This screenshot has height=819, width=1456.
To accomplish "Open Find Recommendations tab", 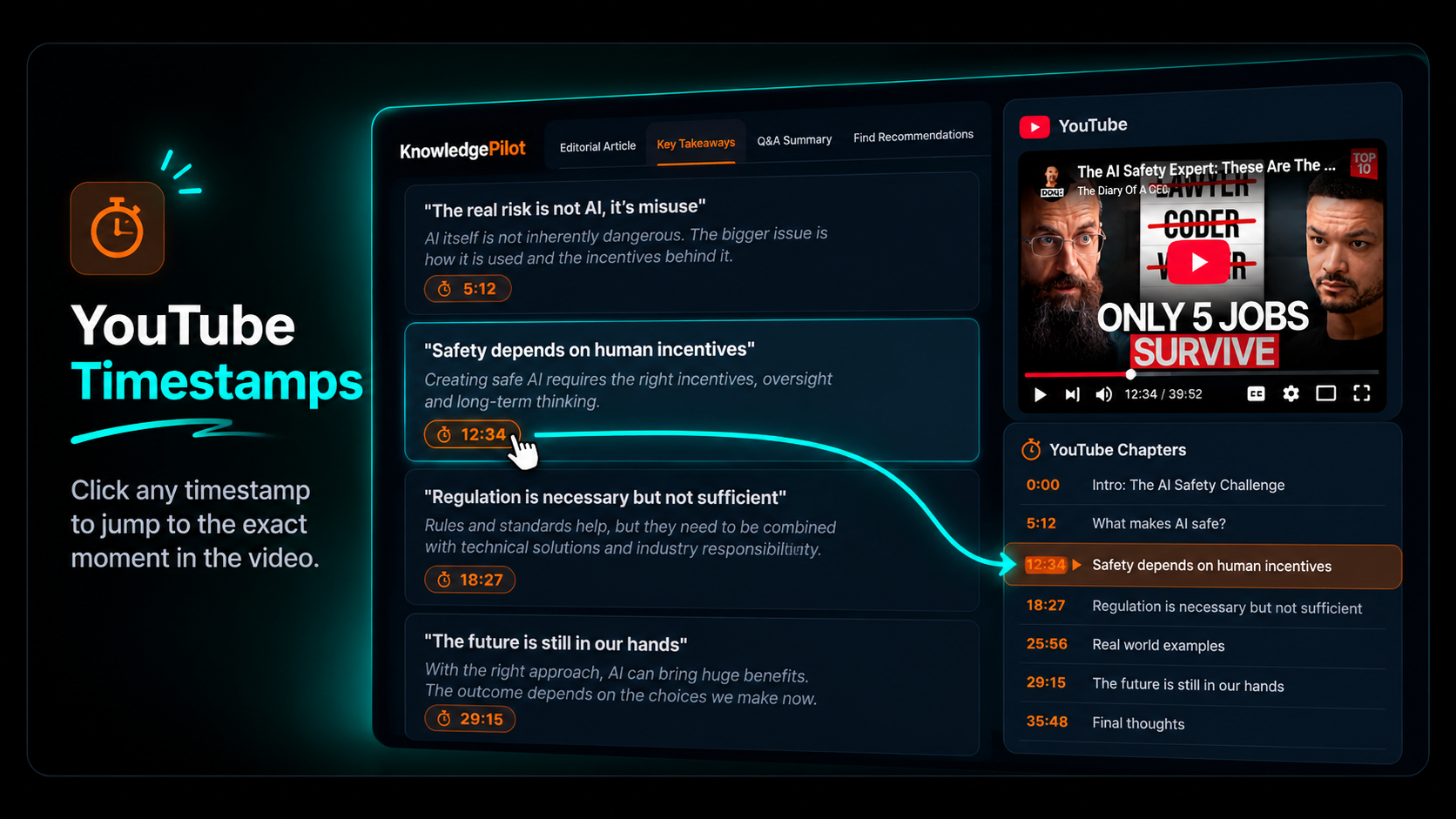I will [913, 136].
